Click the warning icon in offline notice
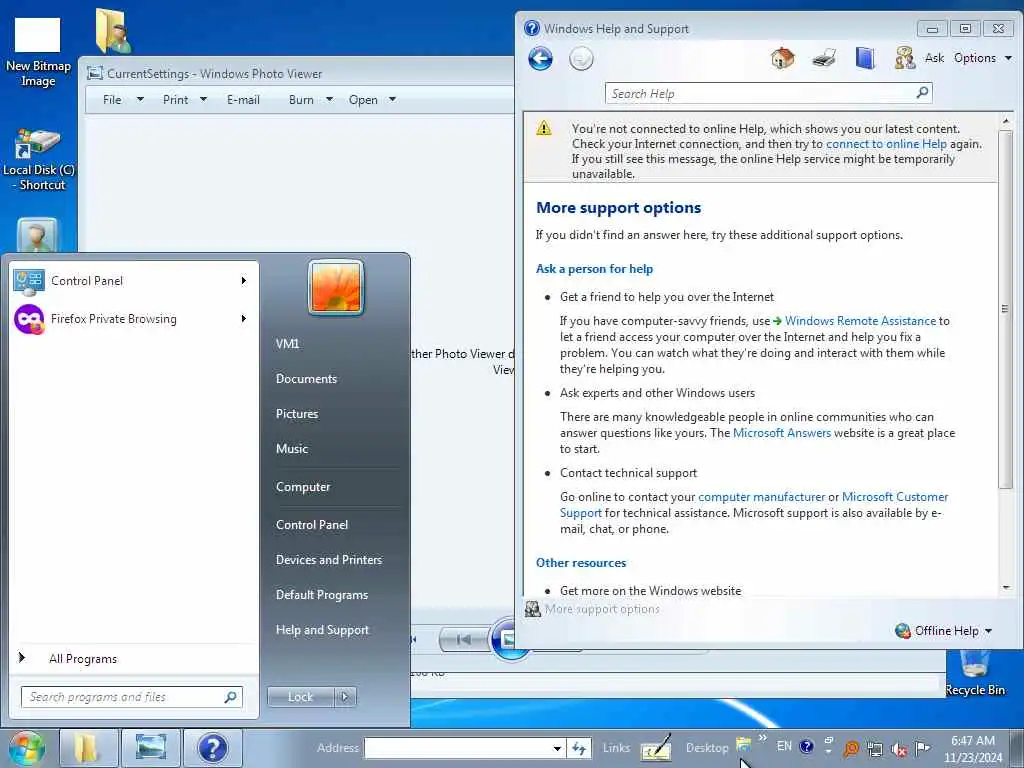Viewport: 1024px width, 768px height. click(544, 129)
